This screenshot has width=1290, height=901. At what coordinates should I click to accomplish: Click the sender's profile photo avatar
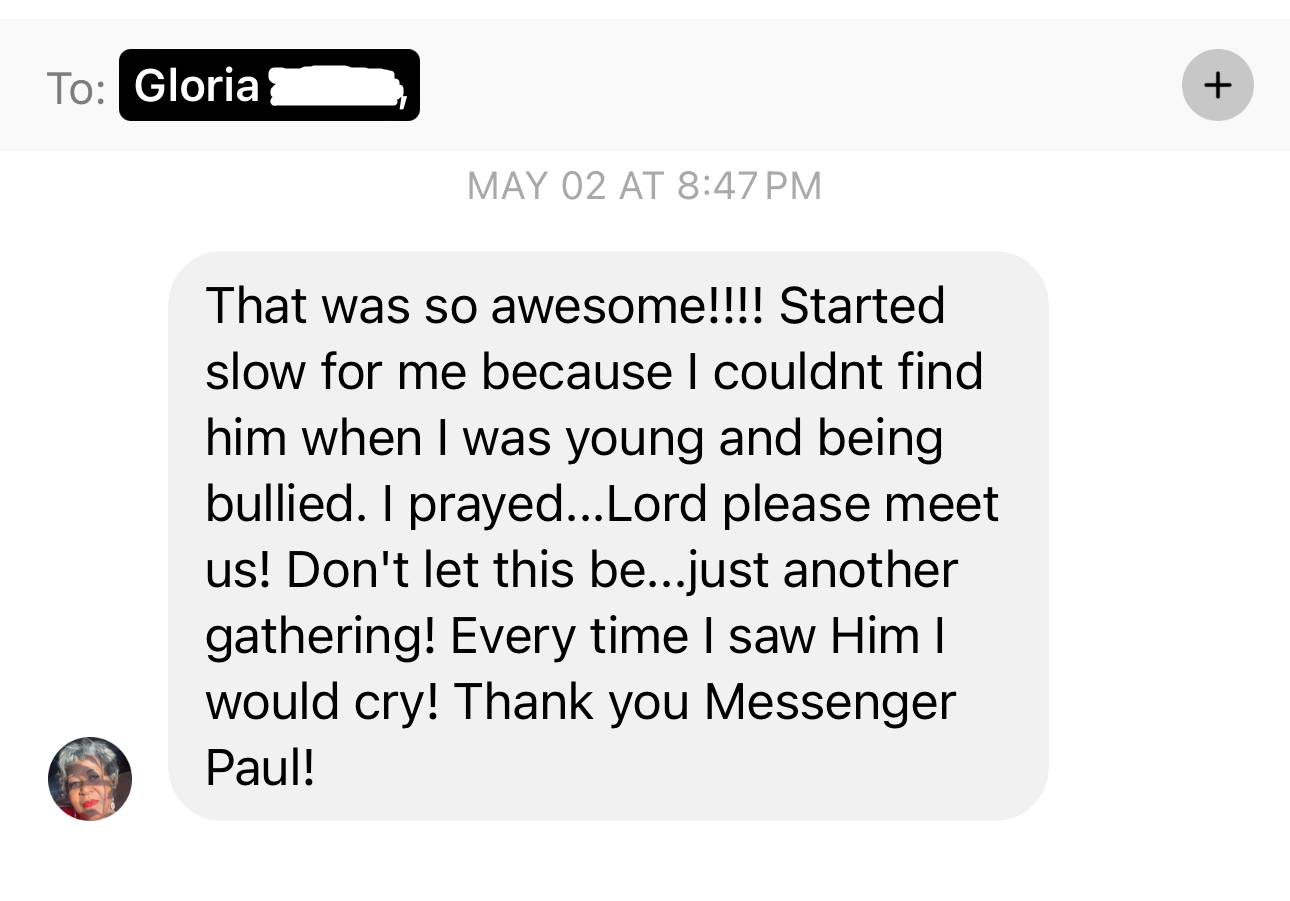[90, 778]
